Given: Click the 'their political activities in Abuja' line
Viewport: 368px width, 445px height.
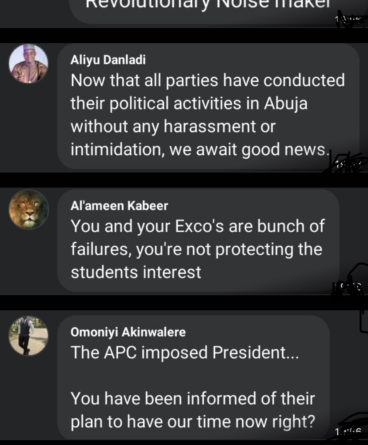Looking at the screenshot, I should (x=189, y=104).
